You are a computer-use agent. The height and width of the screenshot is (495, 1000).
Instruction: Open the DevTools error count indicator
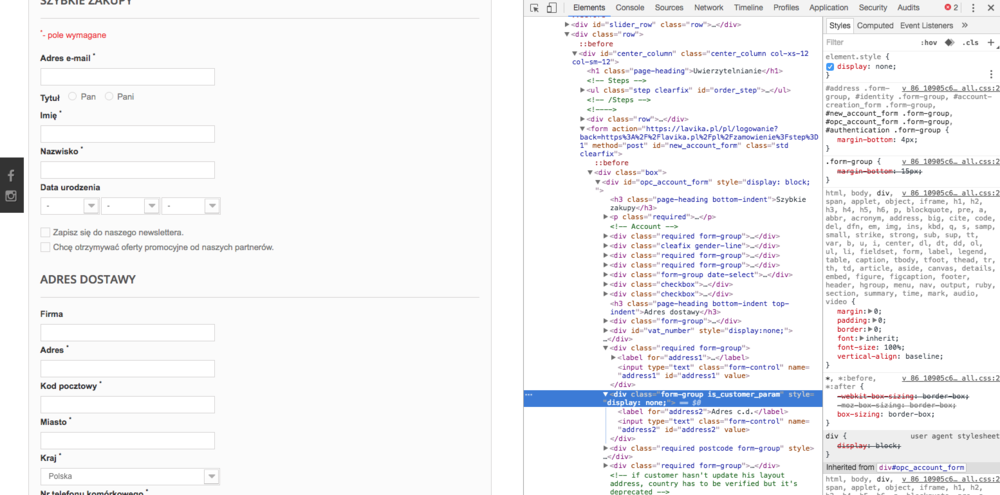pos(952,8)
